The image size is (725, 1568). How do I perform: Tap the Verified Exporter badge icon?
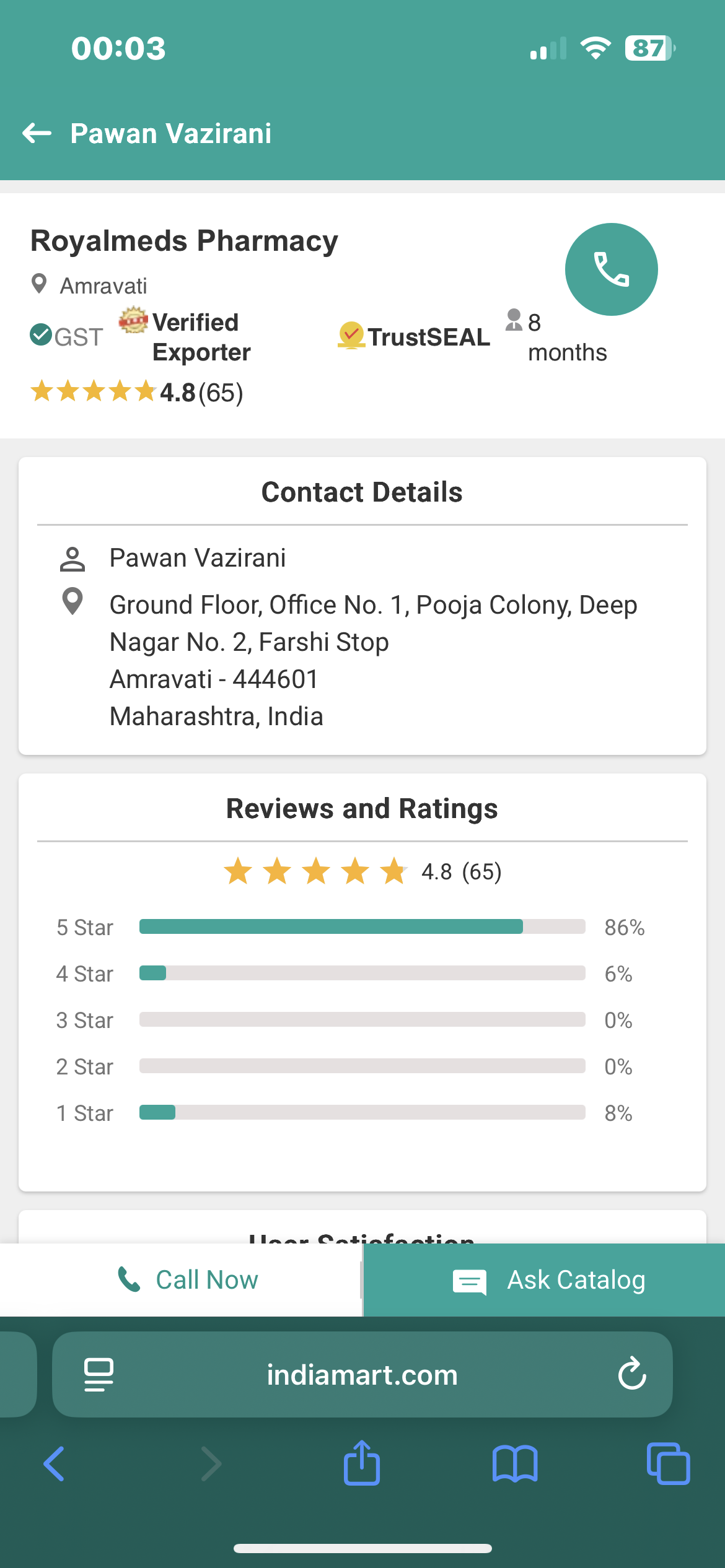click(133, 320)
